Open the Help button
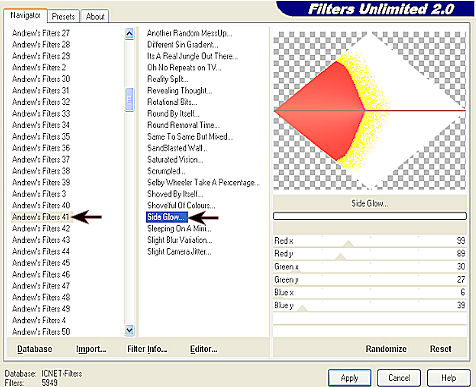The height and width of the screenshot is (387, 476). coord(449,378)
